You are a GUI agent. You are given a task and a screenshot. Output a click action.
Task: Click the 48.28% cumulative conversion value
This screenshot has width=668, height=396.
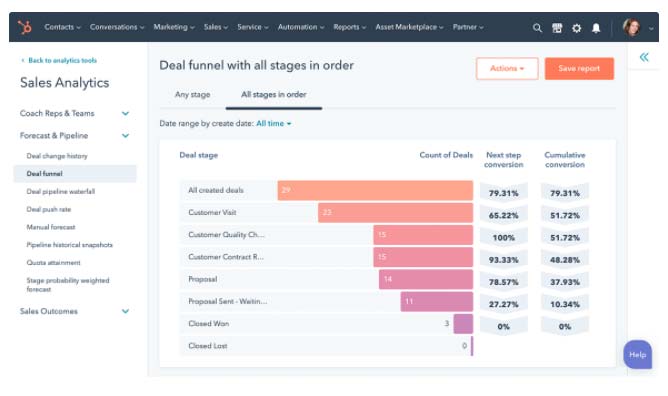click(565, 260)
